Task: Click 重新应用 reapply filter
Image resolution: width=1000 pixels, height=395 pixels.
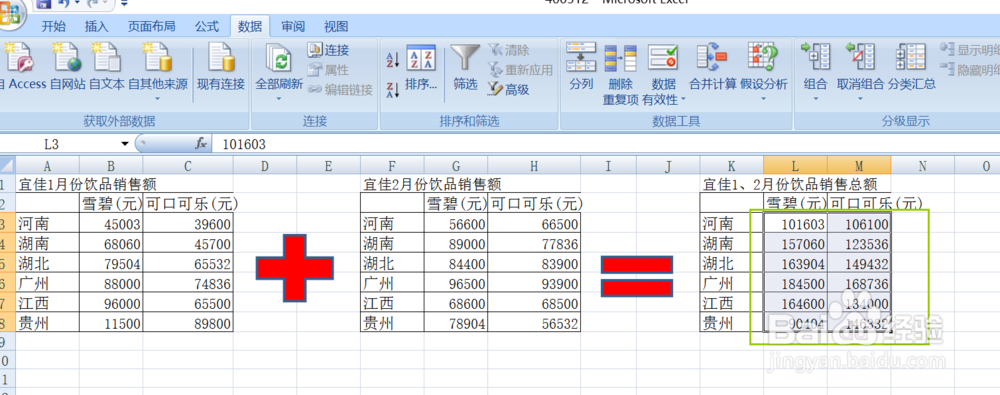Action: 520,70
